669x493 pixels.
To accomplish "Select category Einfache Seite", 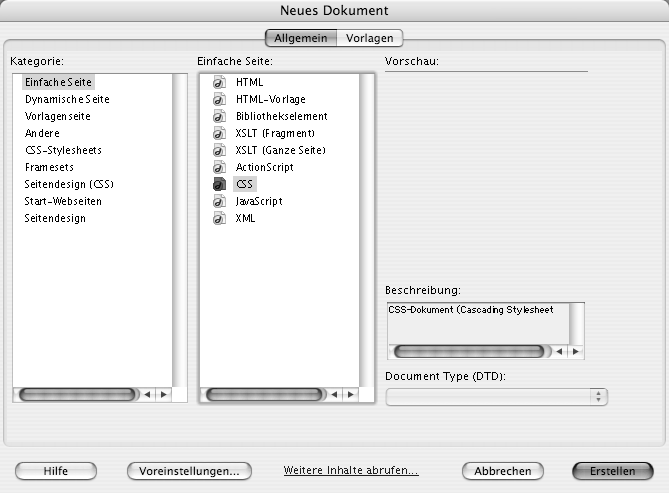I will pyautogui.click(x=58, y=82).
